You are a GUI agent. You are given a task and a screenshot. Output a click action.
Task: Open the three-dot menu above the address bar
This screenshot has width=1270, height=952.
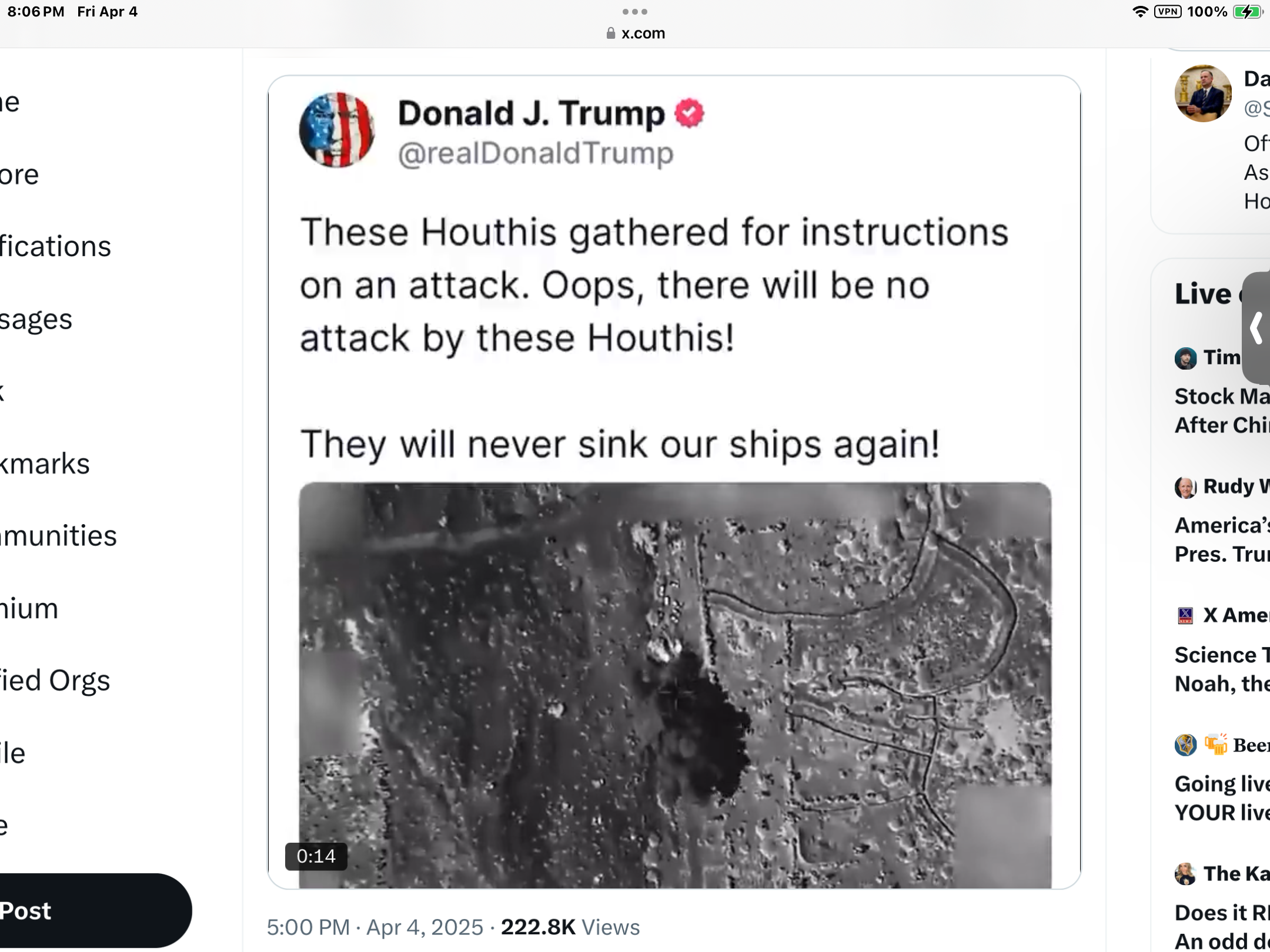coord(635,12)
